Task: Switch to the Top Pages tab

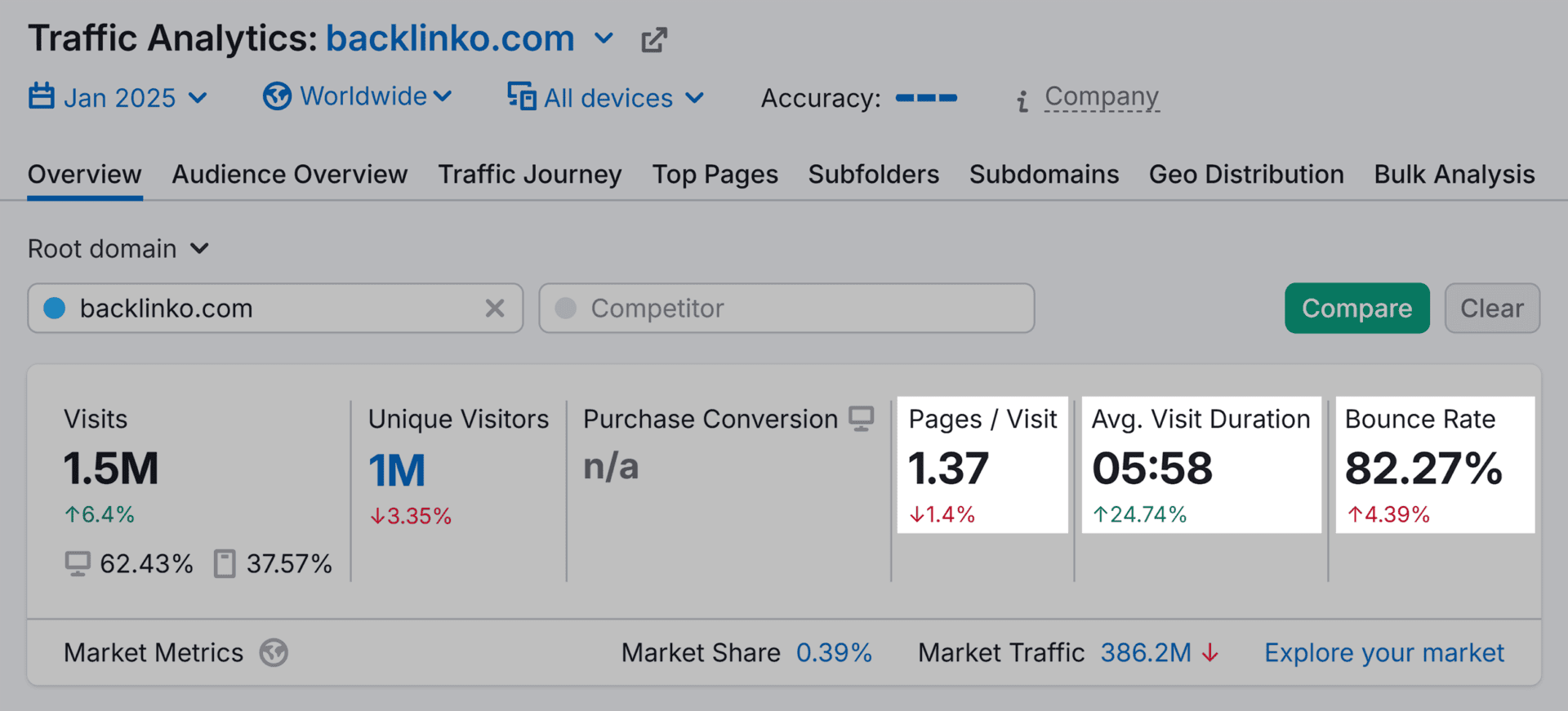Action: click(x=715, y=174)
